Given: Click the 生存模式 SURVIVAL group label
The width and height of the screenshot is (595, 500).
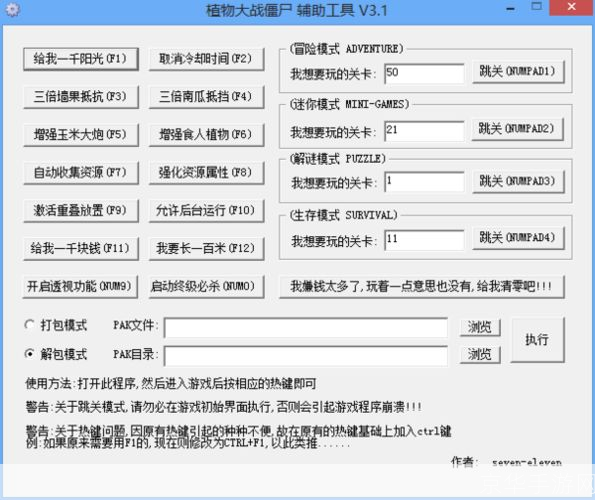Looking at the screenshot, I should point(344,215).
